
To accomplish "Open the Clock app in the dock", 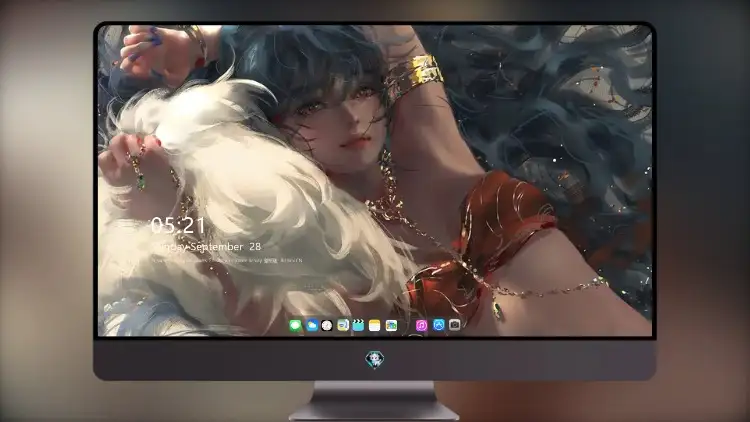I will 327,325.
